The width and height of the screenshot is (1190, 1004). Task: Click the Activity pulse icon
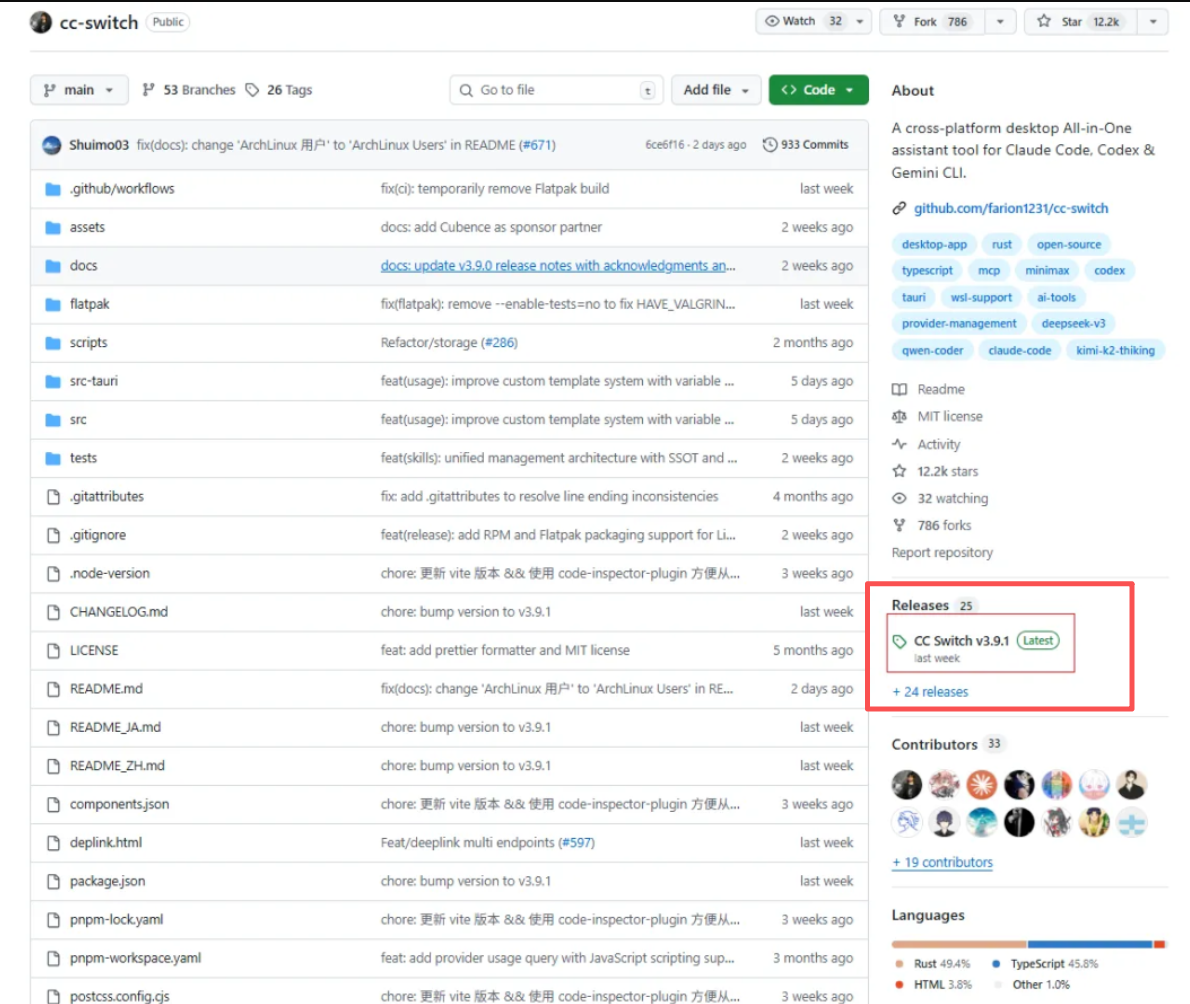[899, 444]
